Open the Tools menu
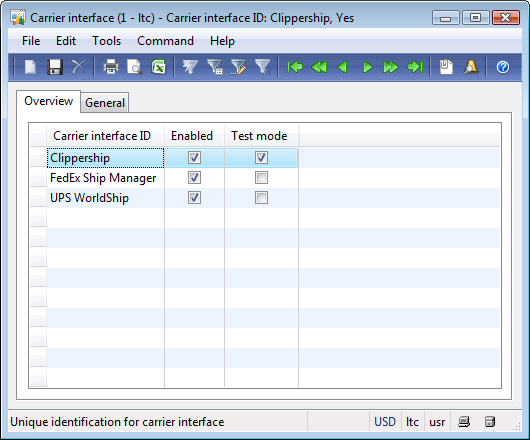Screen dimensions: 530x440 (x=106, y=41)
